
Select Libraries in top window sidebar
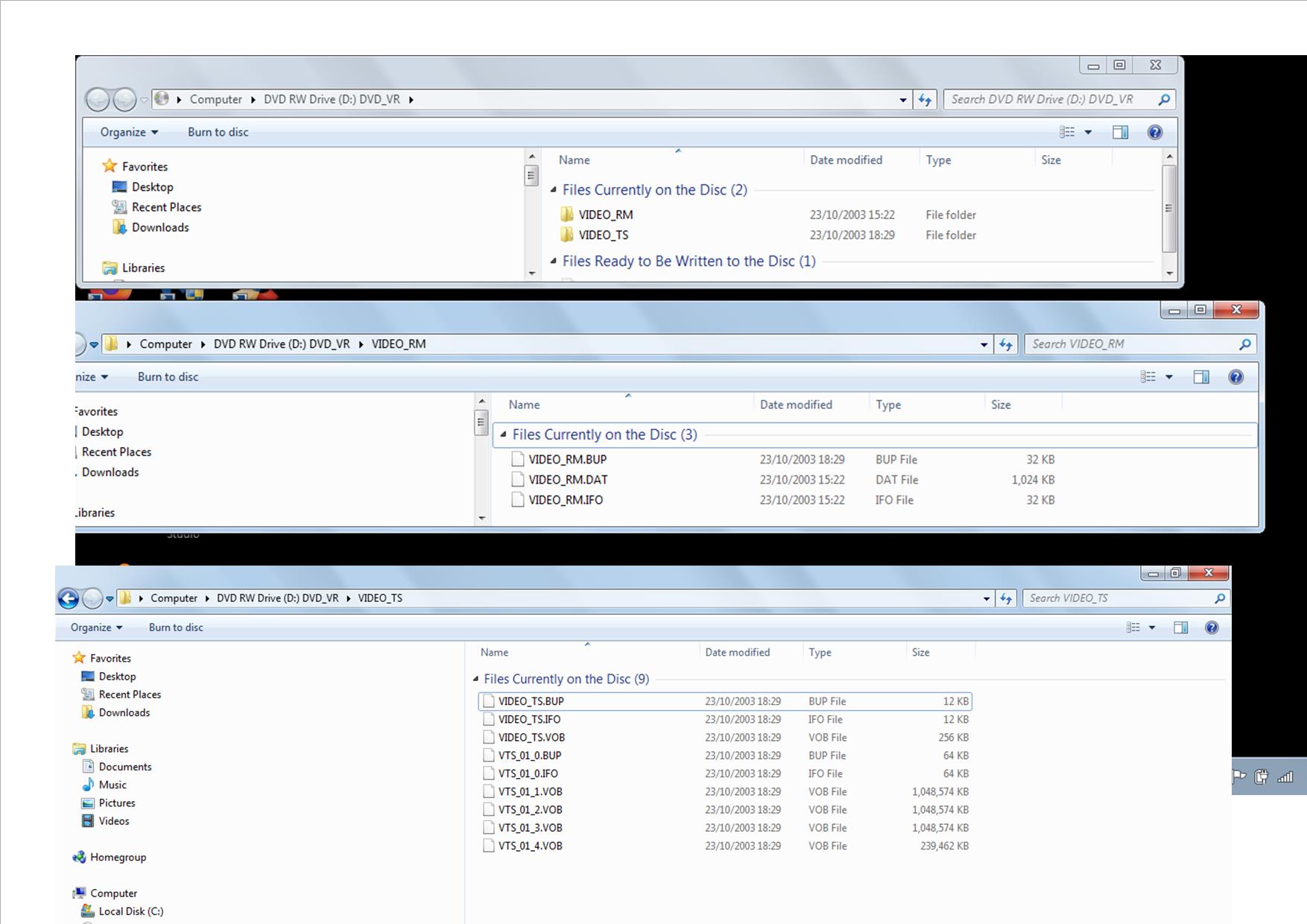pos(143,268)
